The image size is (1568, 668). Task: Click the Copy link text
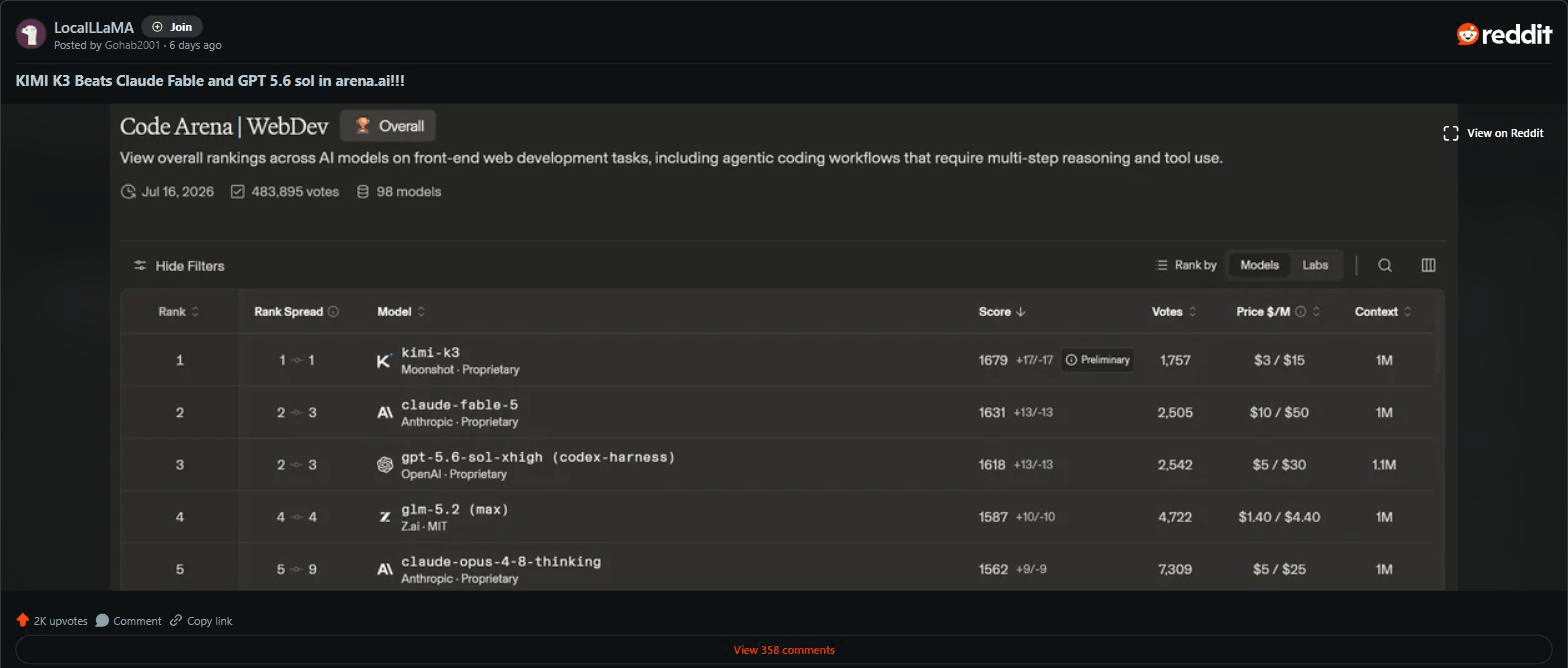(x=210, y=621)
